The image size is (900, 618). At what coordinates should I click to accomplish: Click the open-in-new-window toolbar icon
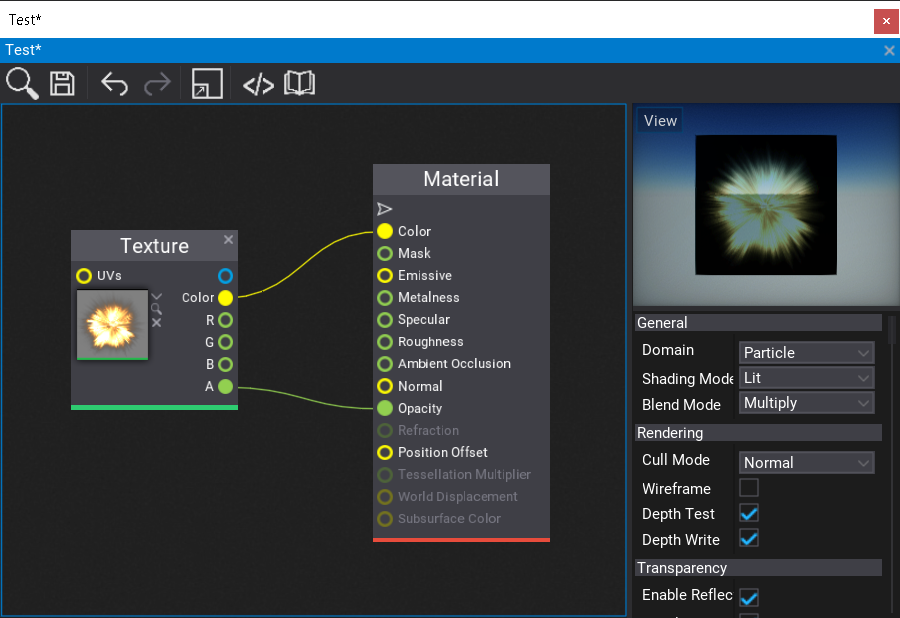pyautogui.click(x=207, y=84)
